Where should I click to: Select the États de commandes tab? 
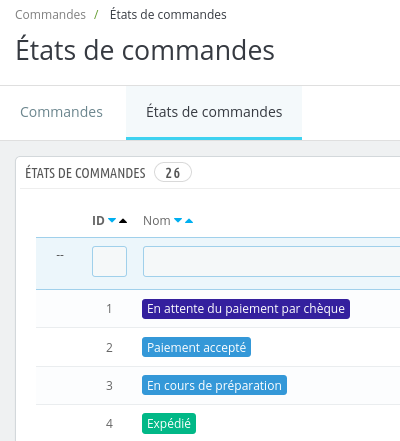(214, 112)
